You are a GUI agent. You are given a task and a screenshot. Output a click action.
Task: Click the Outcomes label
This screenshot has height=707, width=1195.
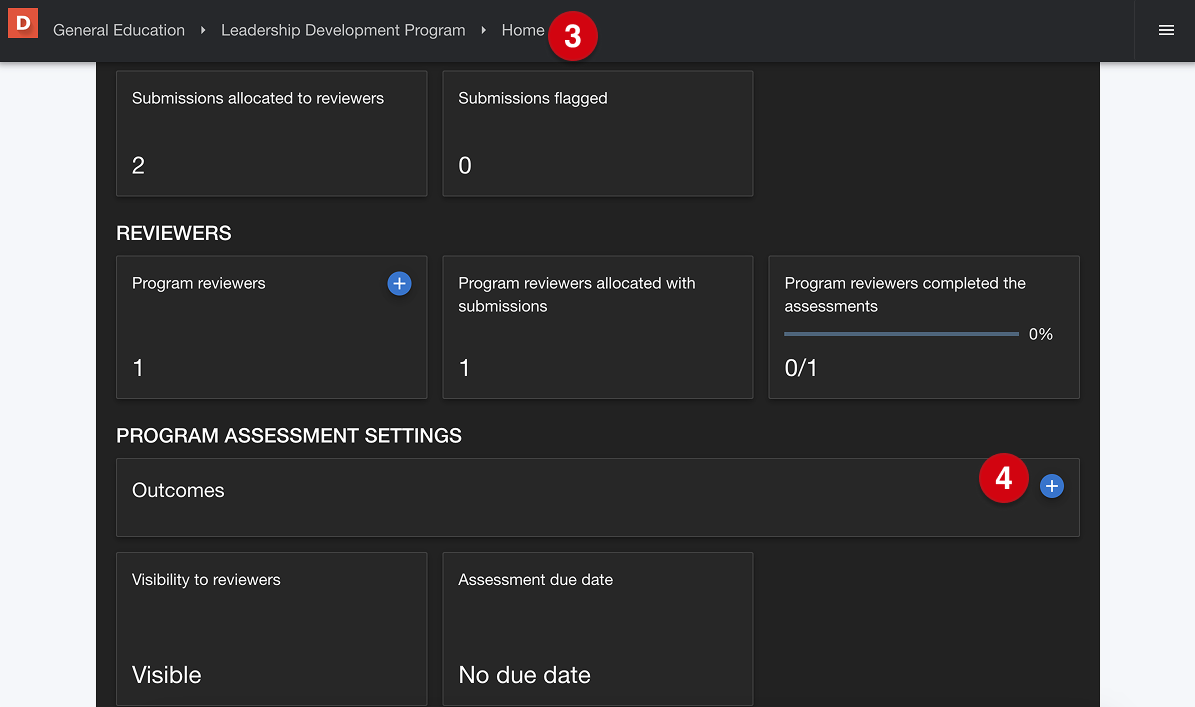pyautogui.click(x=178, y=490)
